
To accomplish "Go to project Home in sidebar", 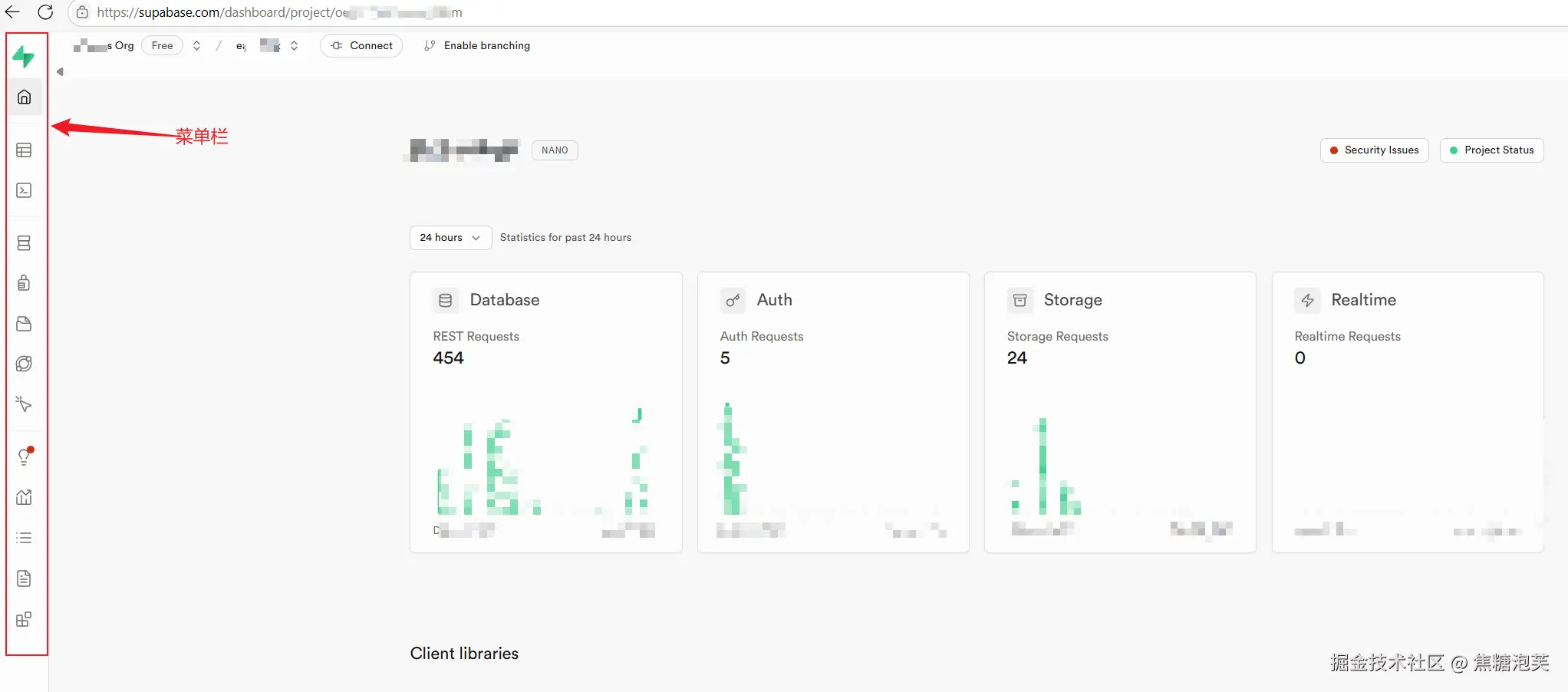I will point(24,97).
